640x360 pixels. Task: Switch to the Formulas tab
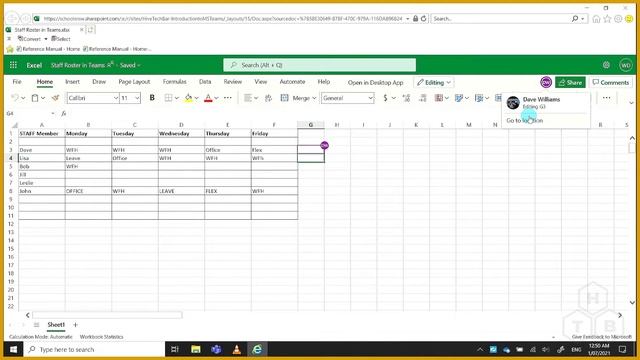(x=174, y=82)
